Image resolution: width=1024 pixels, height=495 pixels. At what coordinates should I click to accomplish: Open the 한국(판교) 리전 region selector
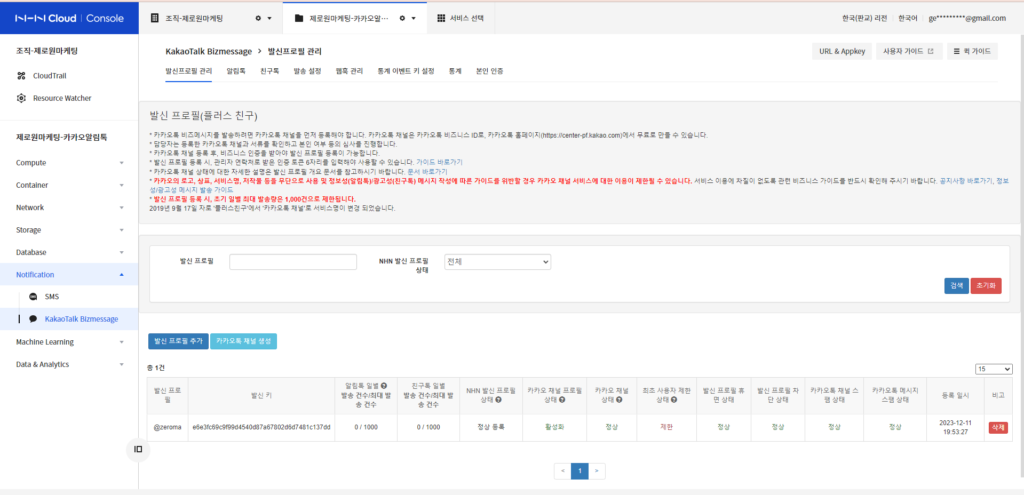point(865,18)
